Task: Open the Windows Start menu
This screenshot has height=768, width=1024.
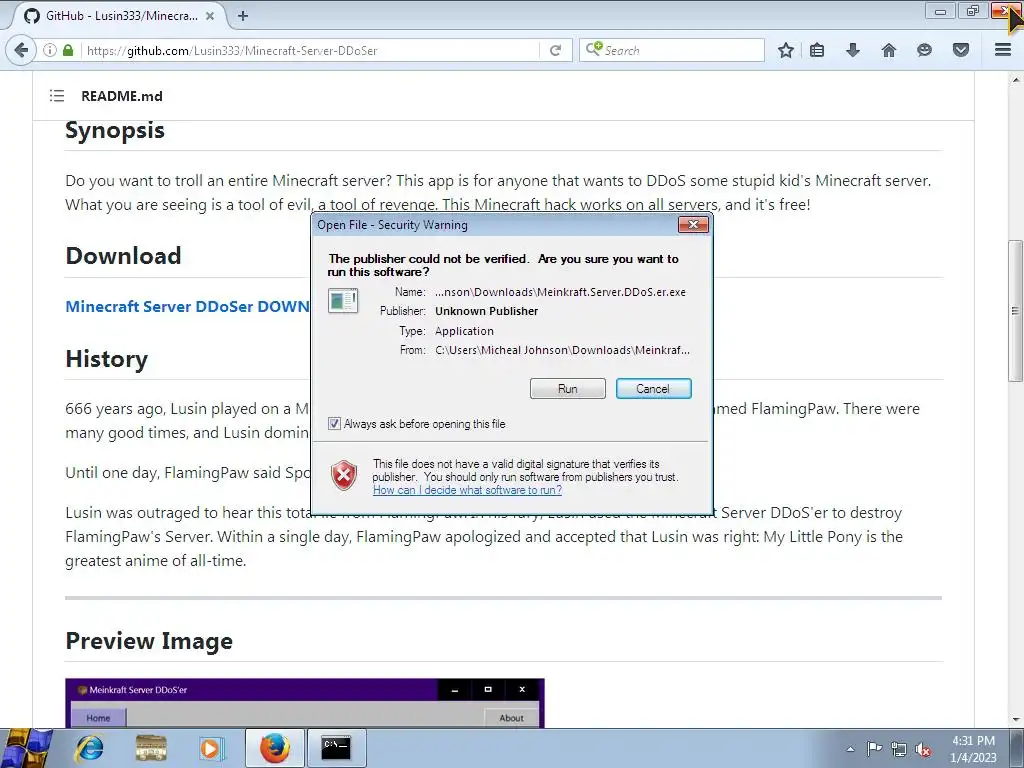Action: [x=26, y=748]
